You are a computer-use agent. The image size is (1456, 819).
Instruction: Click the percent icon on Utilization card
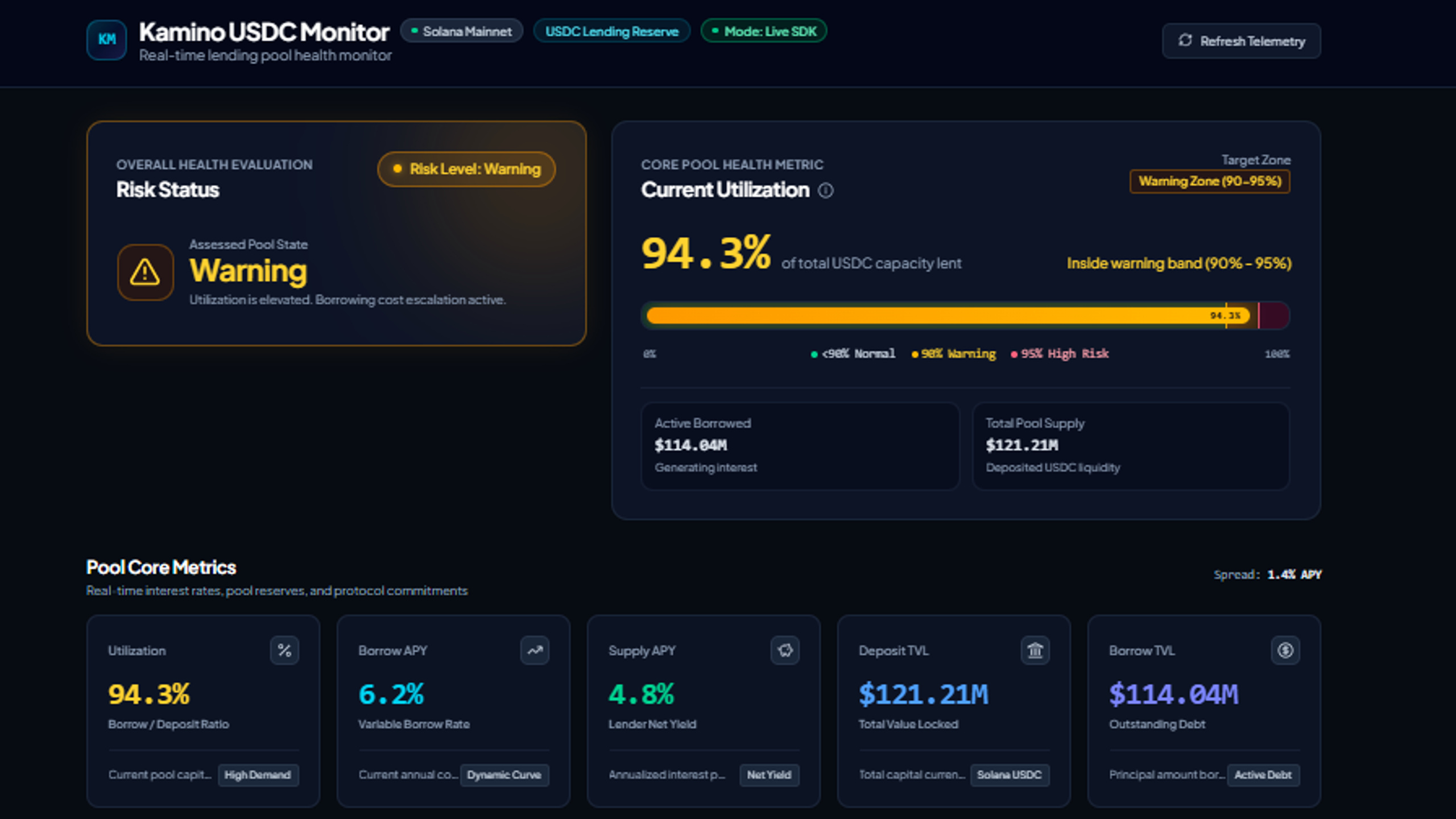coord(284,650)
